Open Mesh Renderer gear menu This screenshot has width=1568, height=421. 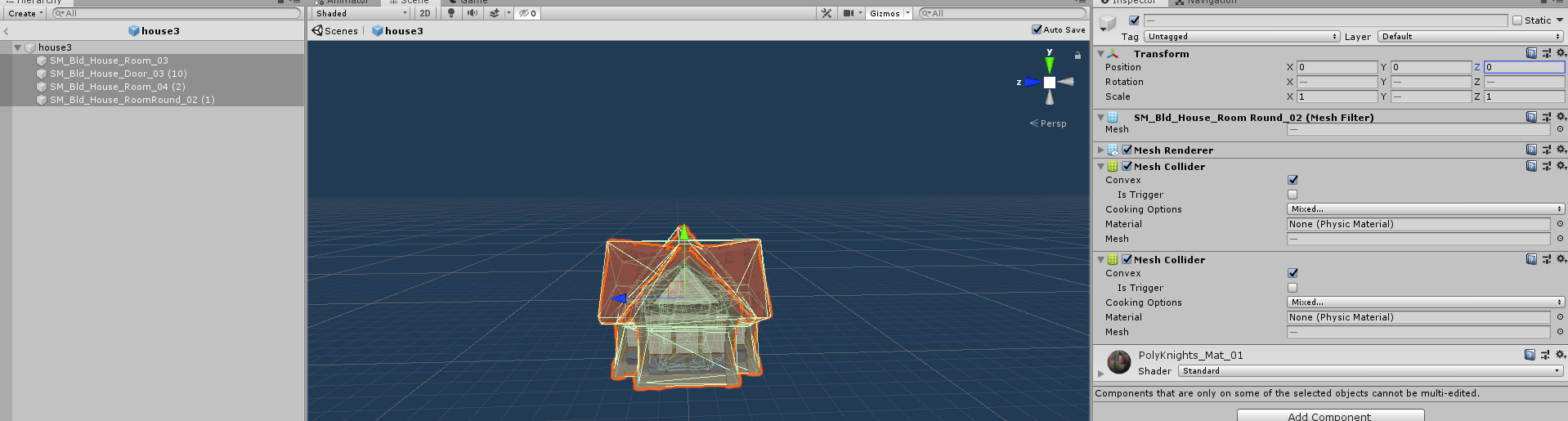1561,150
